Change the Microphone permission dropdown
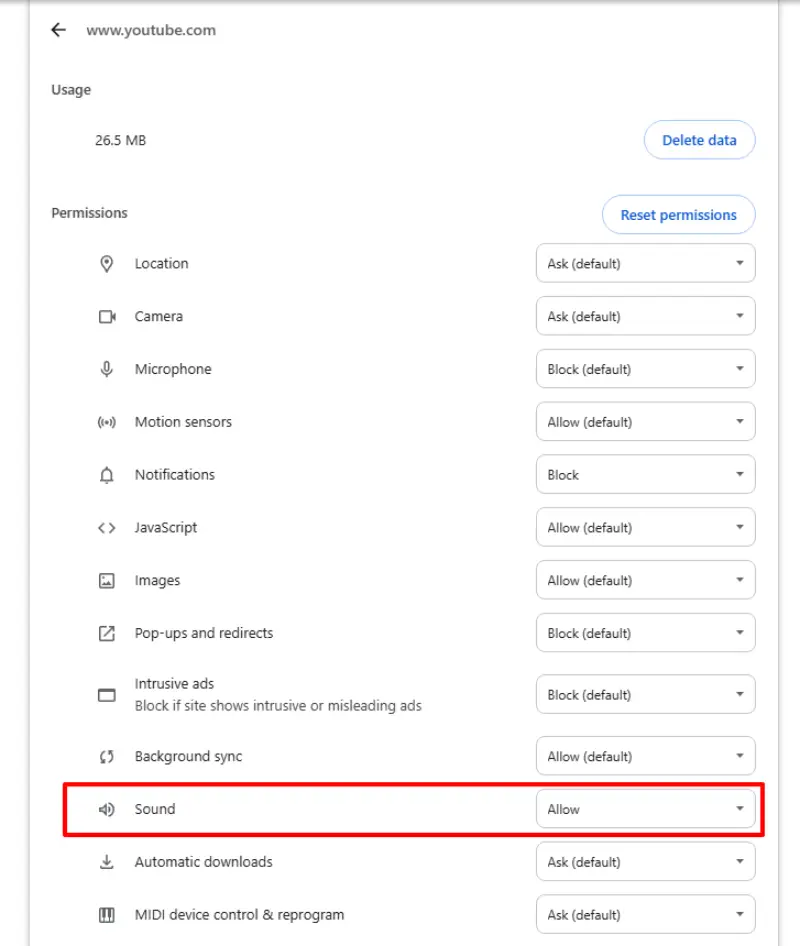This screenshot has width=800, height=946. click(x=645, y=369)
